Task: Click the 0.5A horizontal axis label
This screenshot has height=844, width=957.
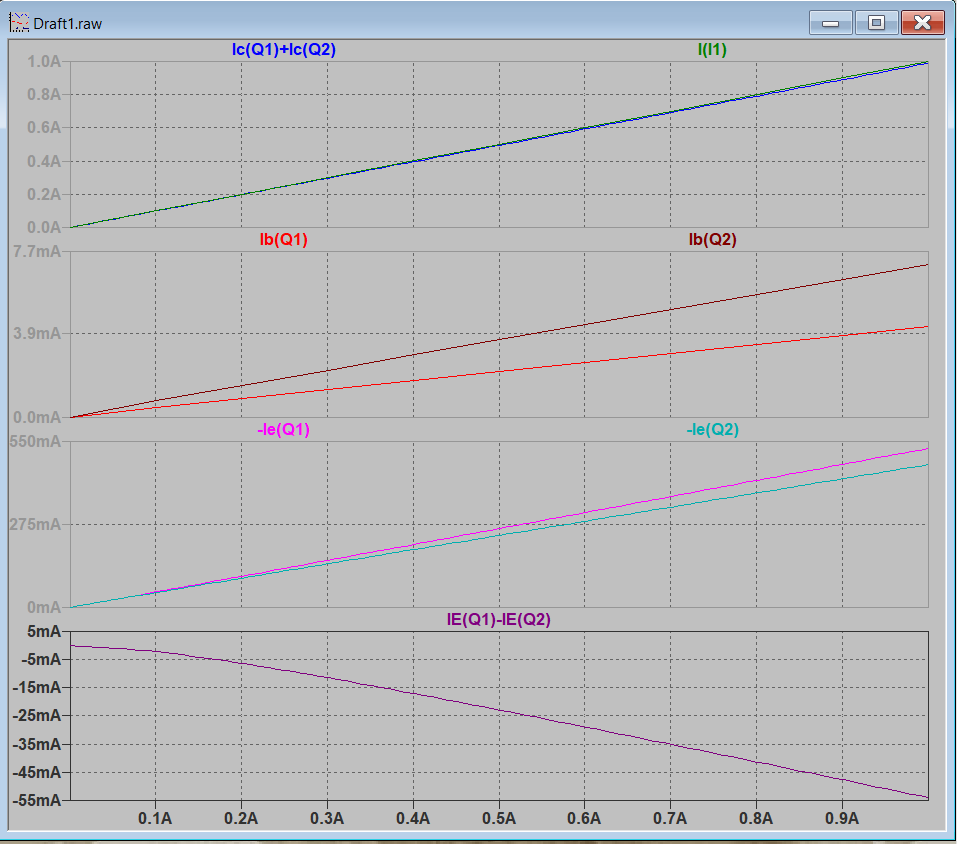Action: (x=499, y=818)
